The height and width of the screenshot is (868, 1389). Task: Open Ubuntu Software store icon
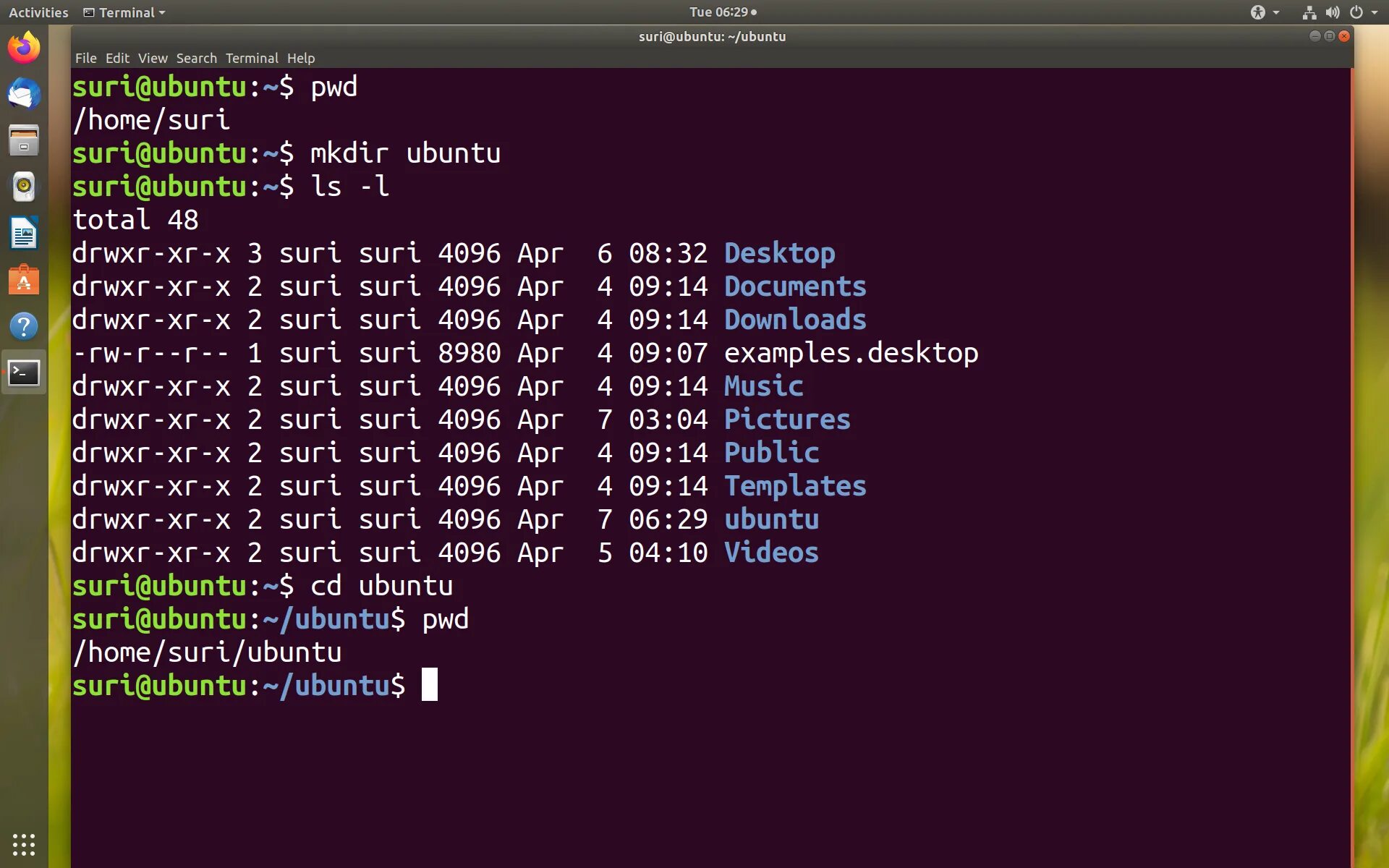pyautogui.click(x=24, y=280)
